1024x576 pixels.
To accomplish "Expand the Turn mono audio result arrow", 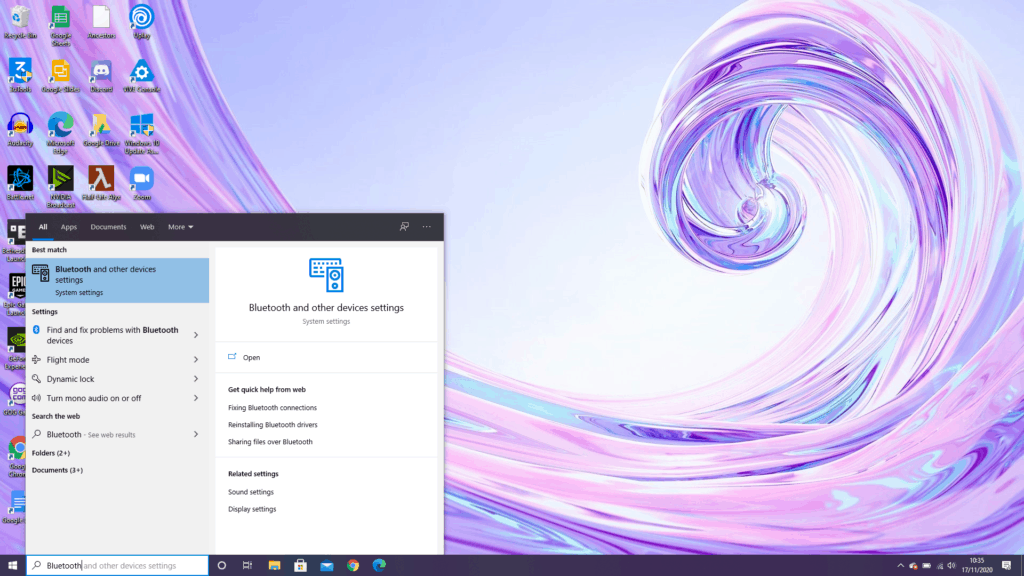I will point(196,398).
